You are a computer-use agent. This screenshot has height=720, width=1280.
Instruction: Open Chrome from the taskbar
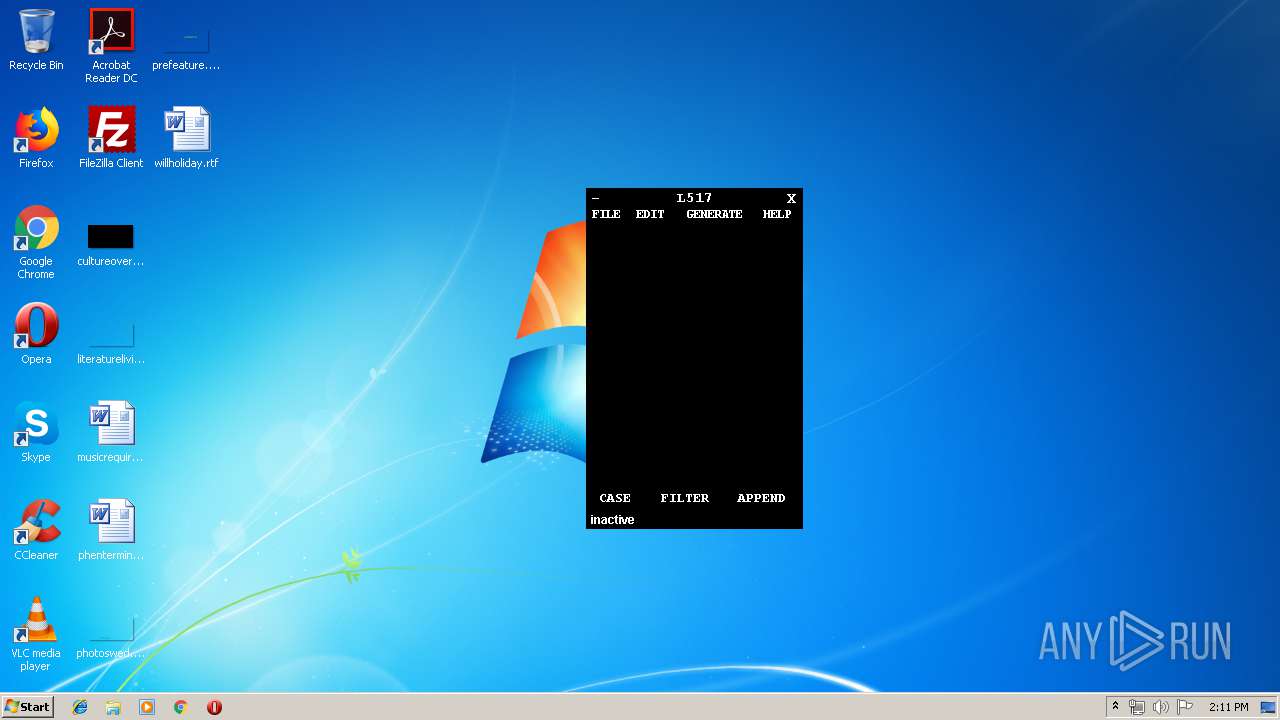(180, 707)
